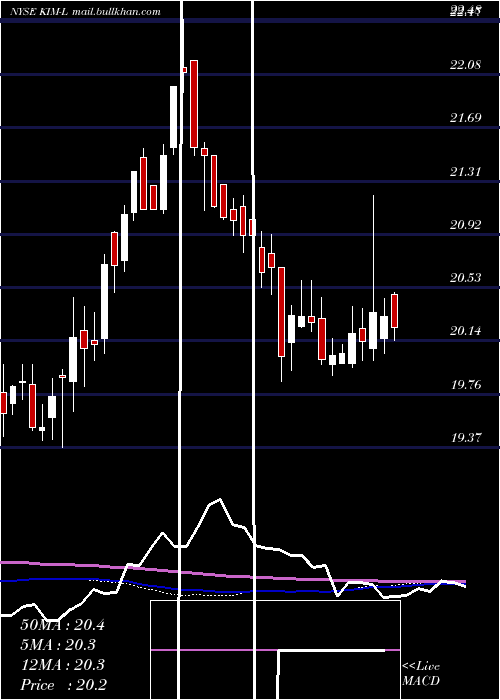Click the 19.37 price axis label
500x700 pixels.
(x=466, y=438)
